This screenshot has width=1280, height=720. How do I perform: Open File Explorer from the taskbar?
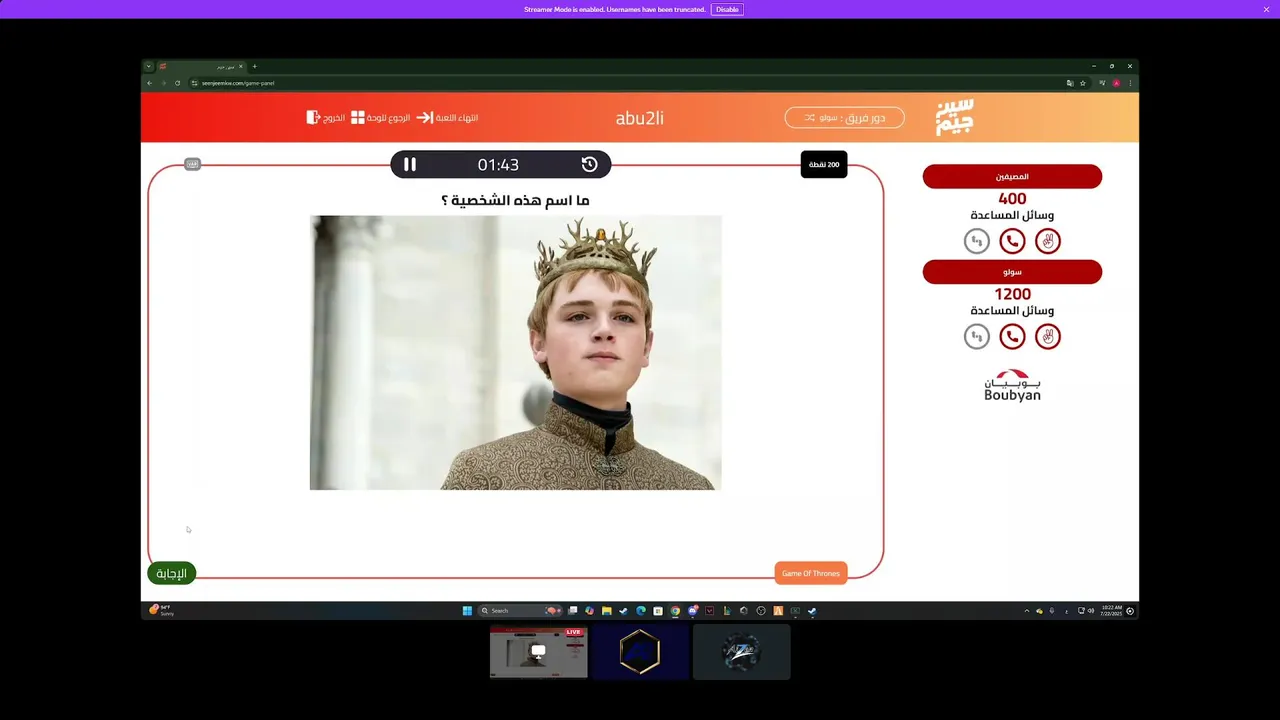point(606,611)
